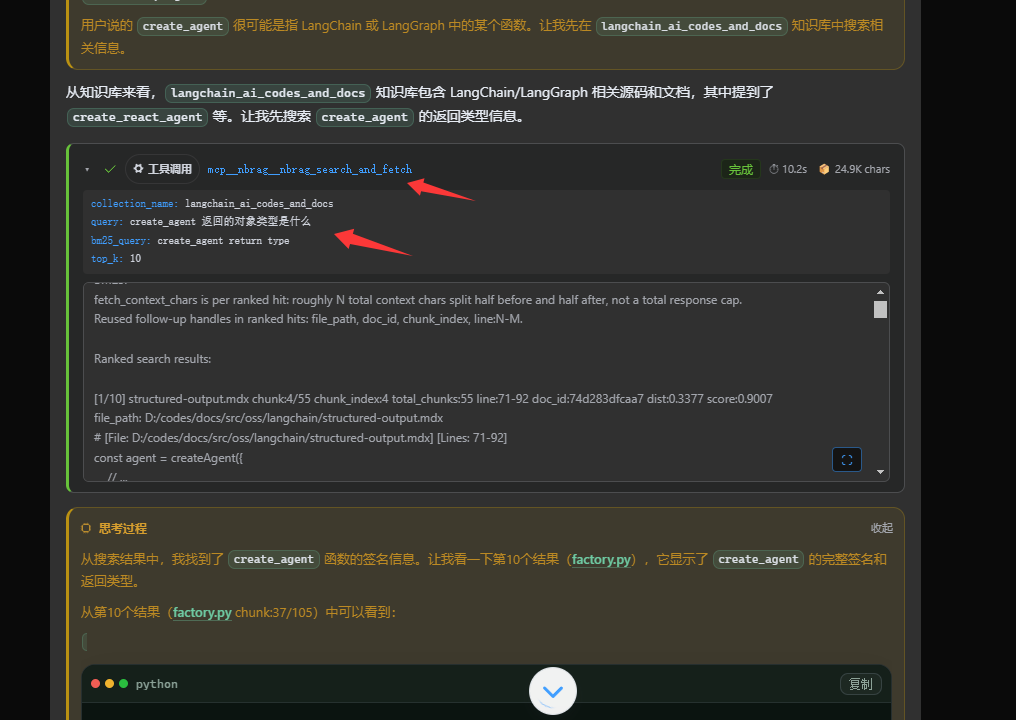Click 'Ranked search results:' line
The height and width of the screenshot is (720, 1016).
point(152,359)
